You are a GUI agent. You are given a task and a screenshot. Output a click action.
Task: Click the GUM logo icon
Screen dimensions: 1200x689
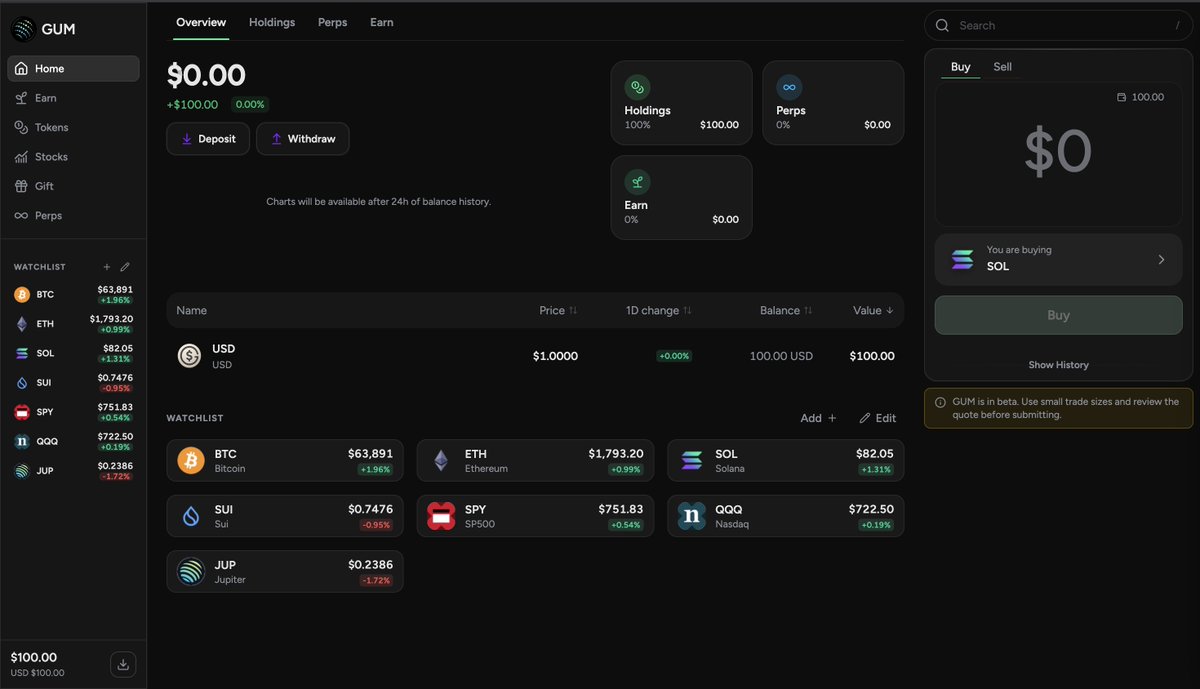[x=23, y=29]
